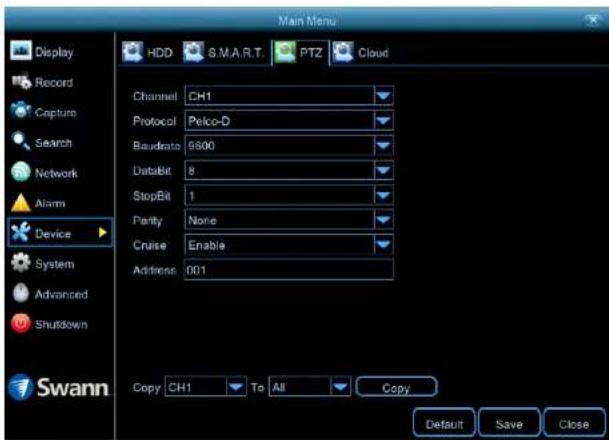The width and height of the screenshot is (609, 440).
Task: Open the Search magnifier icon
Action: [21, 142]
